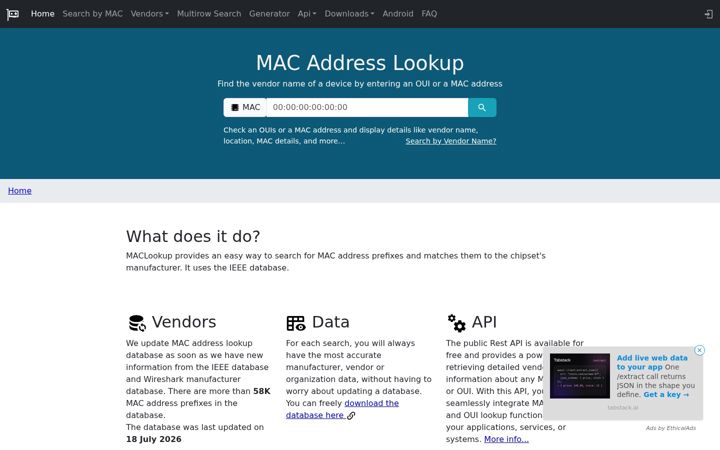Viewport: 720px width, 450px height.
Task: Open Search by MAC page
Action: [92, 14]
